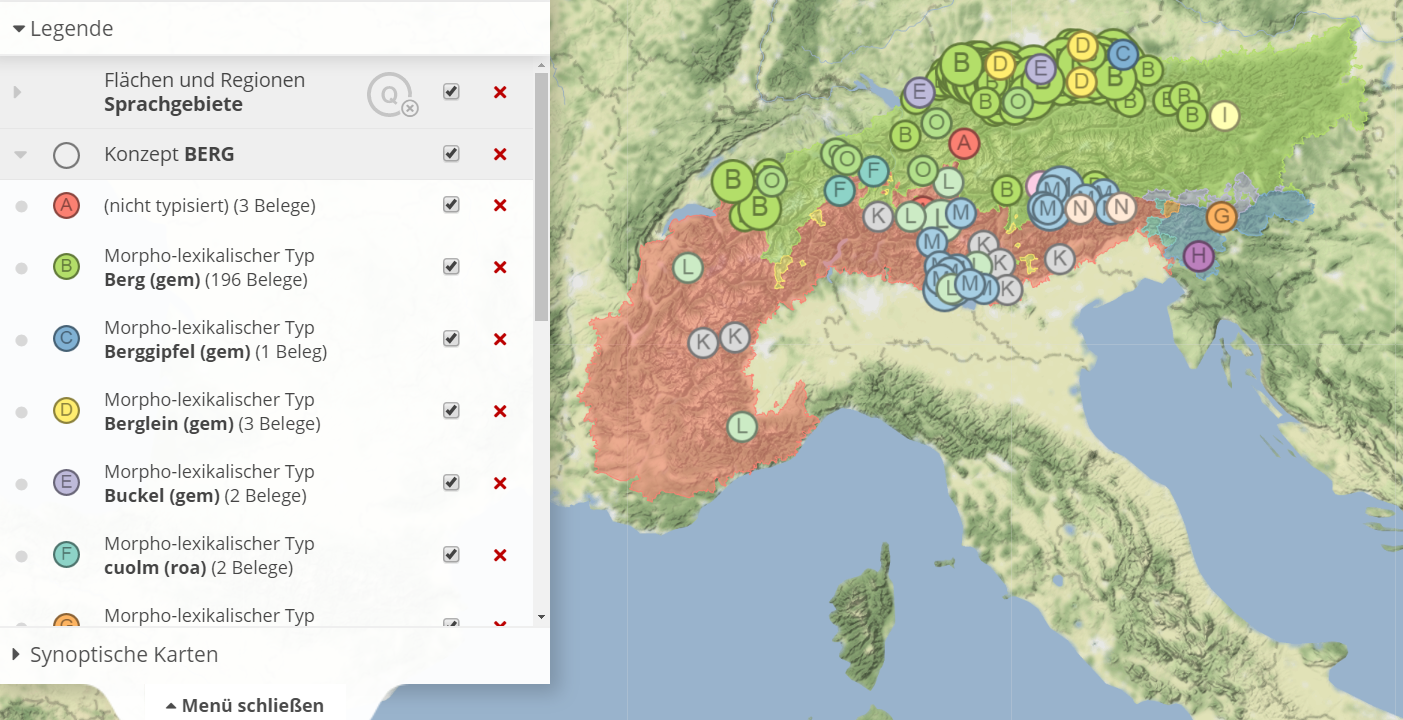The height and width of the screenshot is (720, 1403).
Task: Delete Konzept BERG via red X
Action: click(x=500, y=154)
